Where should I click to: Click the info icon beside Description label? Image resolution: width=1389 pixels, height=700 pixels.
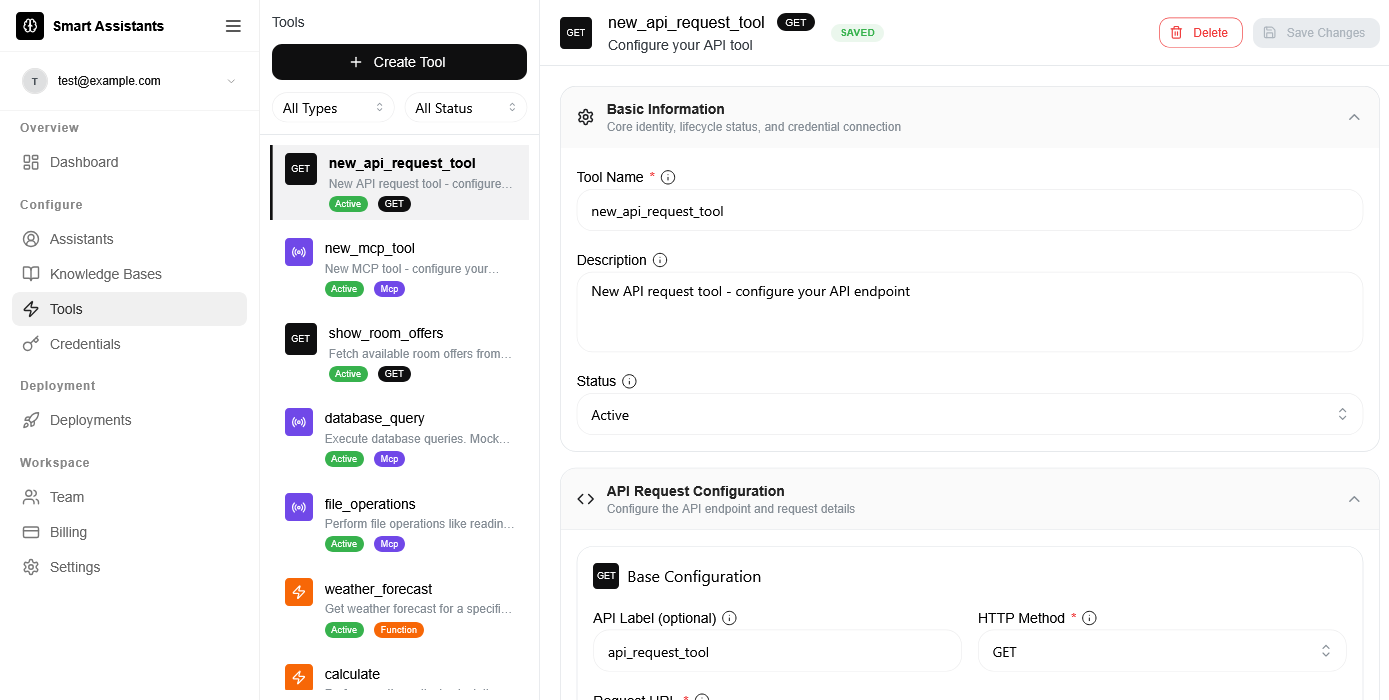pyautogui.click(x=660, y=260)
